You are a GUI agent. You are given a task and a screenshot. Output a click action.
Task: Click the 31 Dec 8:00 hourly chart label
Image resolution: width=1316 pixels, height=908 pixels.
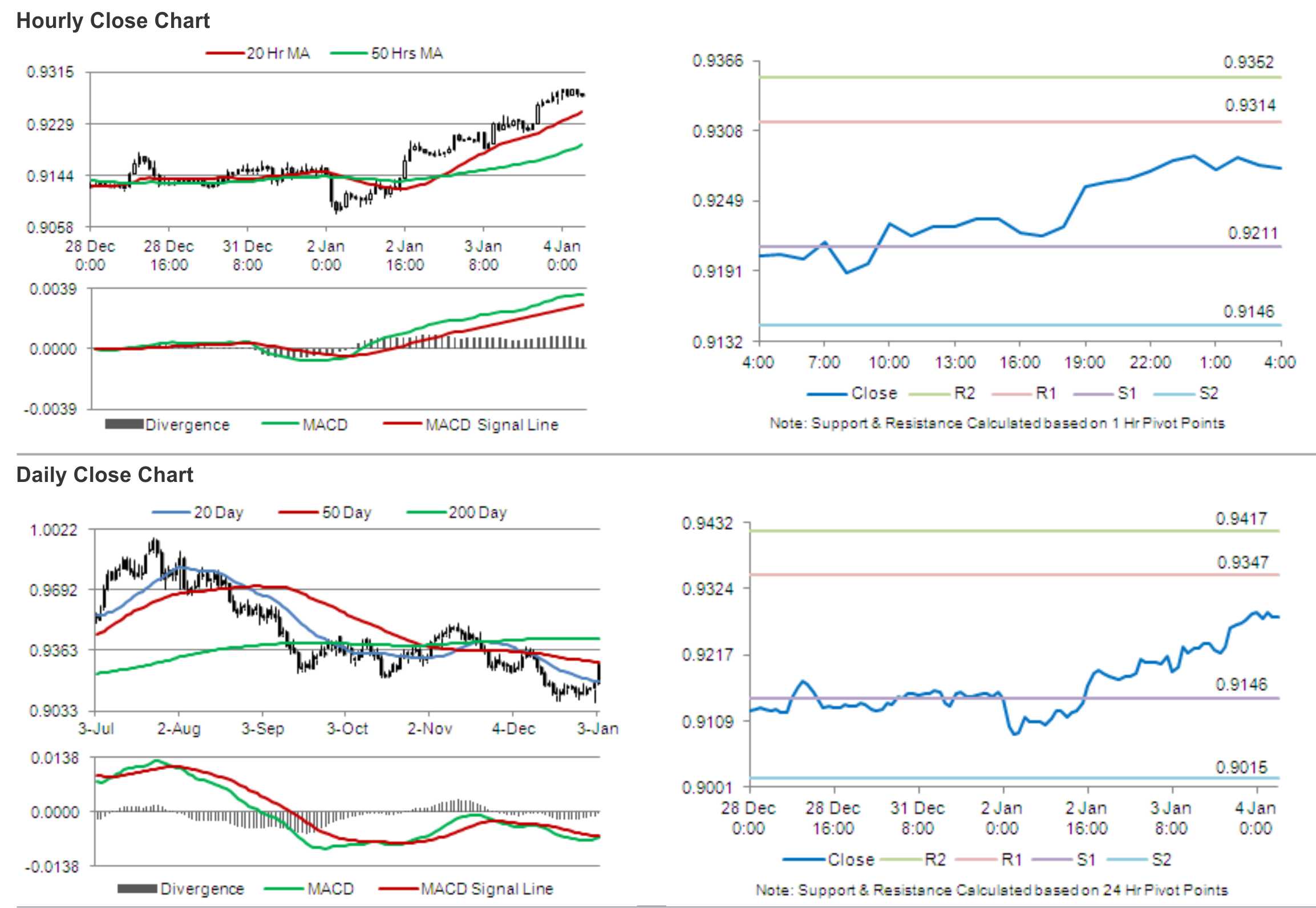pos(247,256)
